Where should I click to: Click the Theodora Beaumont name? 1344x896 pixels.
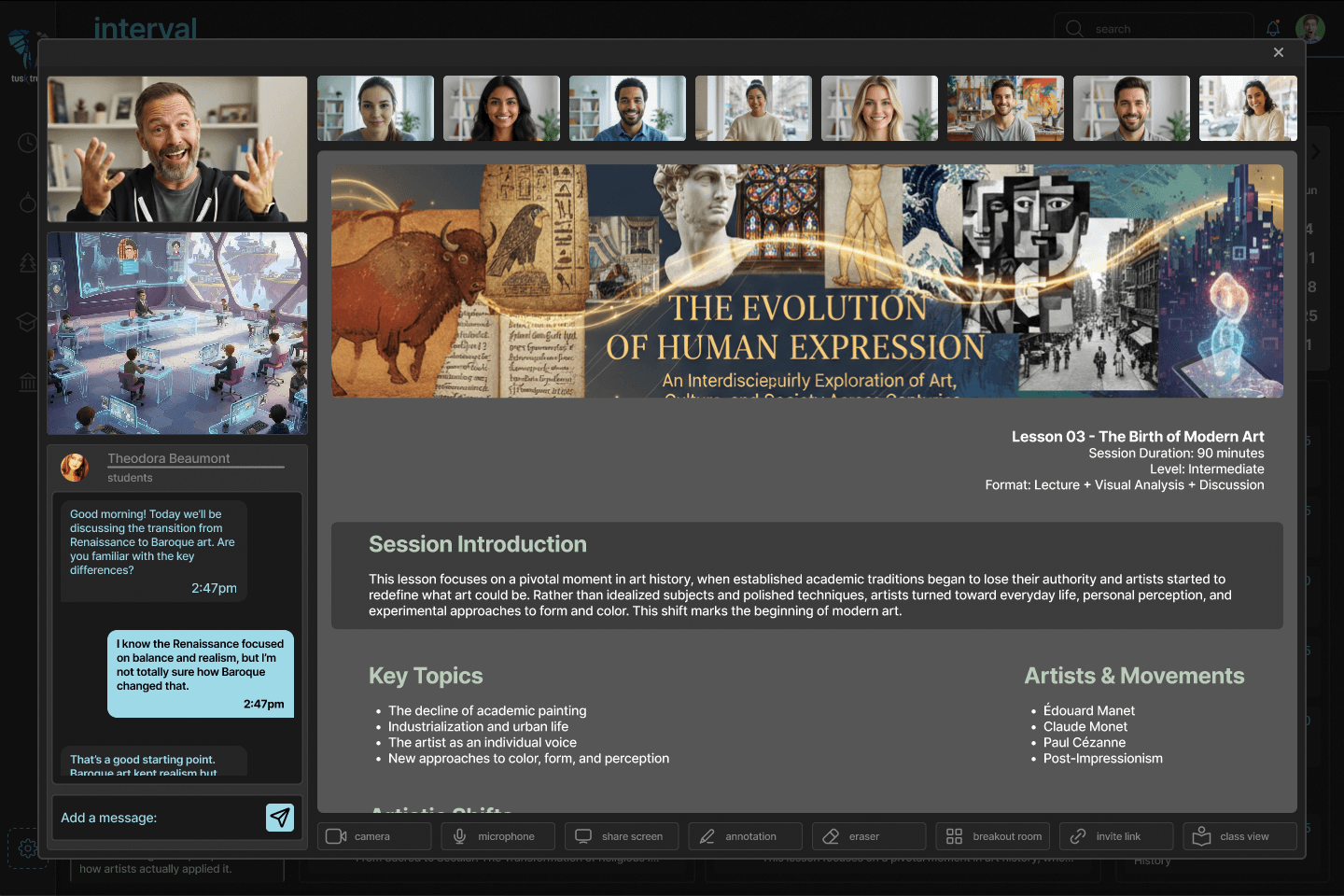(168, 458)
